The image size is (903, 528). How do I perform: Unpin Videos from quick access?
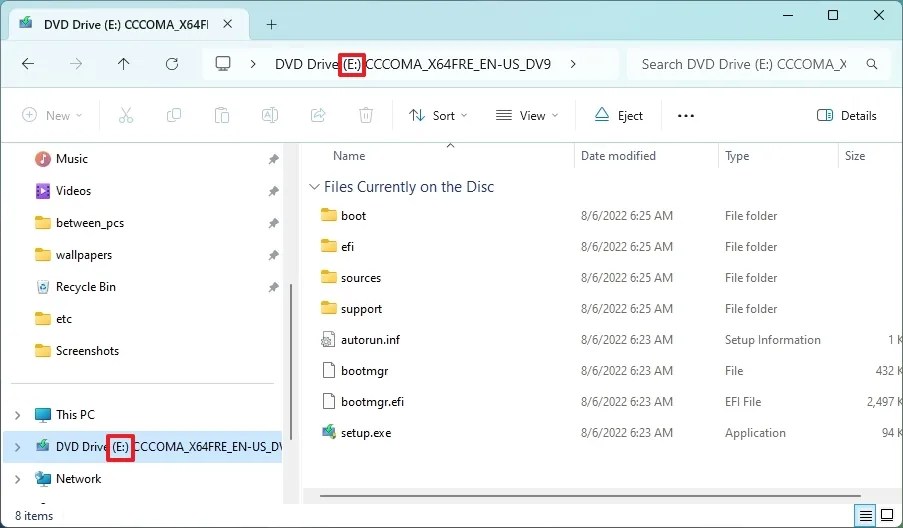[x=274, y=191]
